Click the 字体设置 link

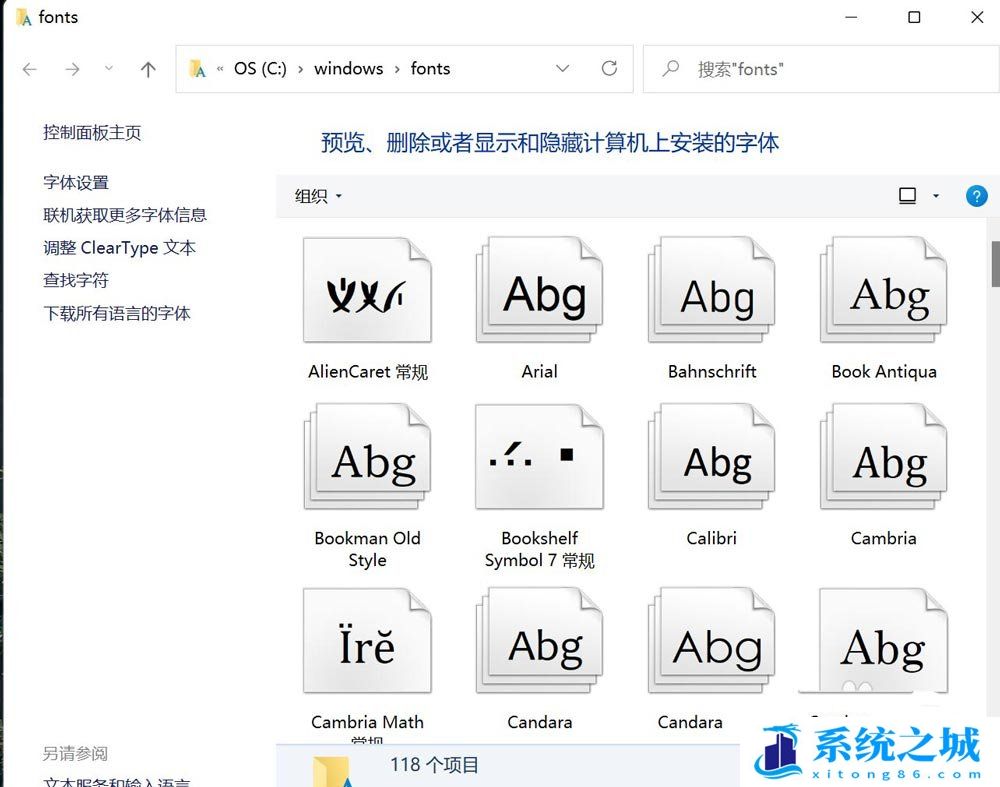click(76, 182)
